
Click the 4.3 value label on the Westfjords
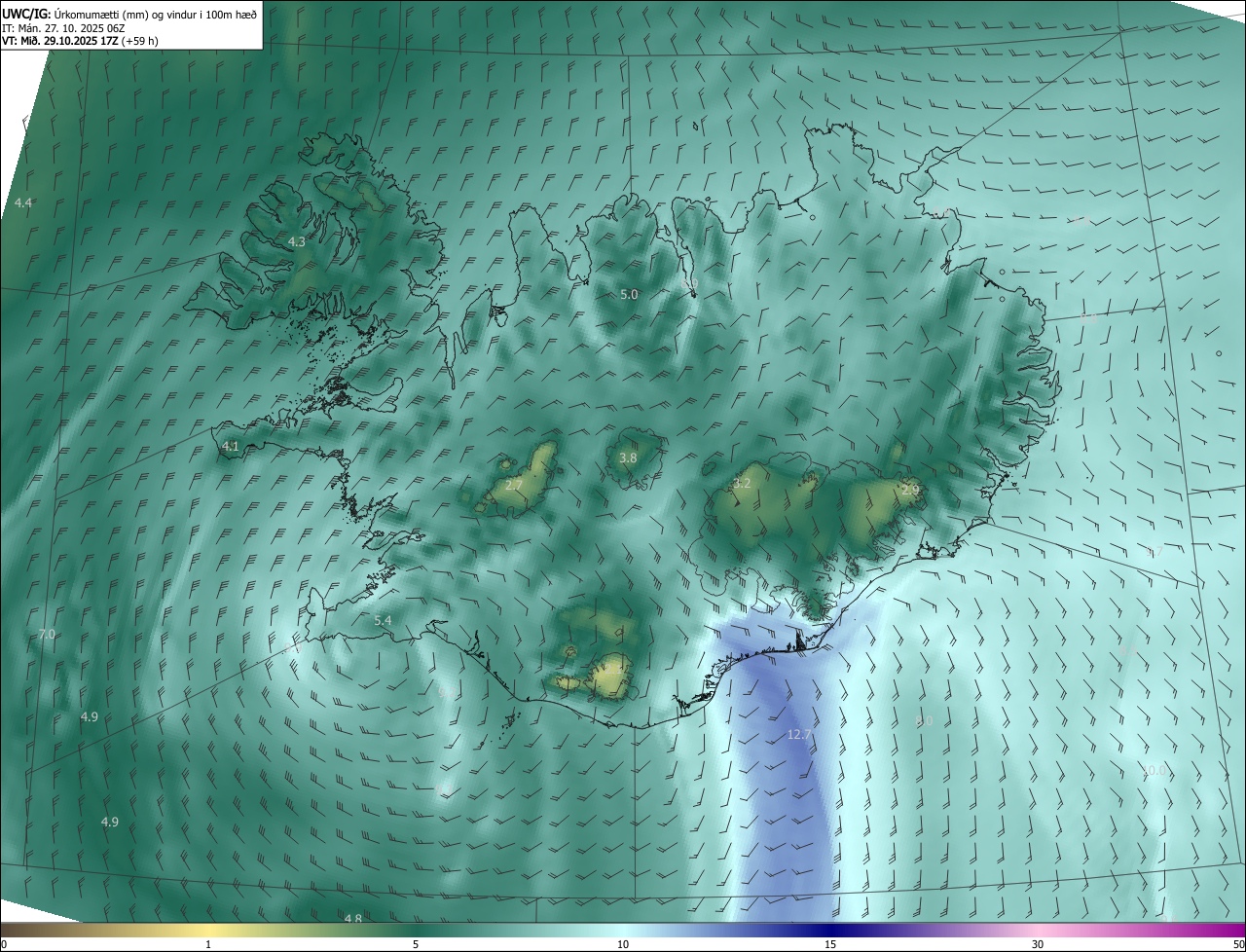coord(297,241)
